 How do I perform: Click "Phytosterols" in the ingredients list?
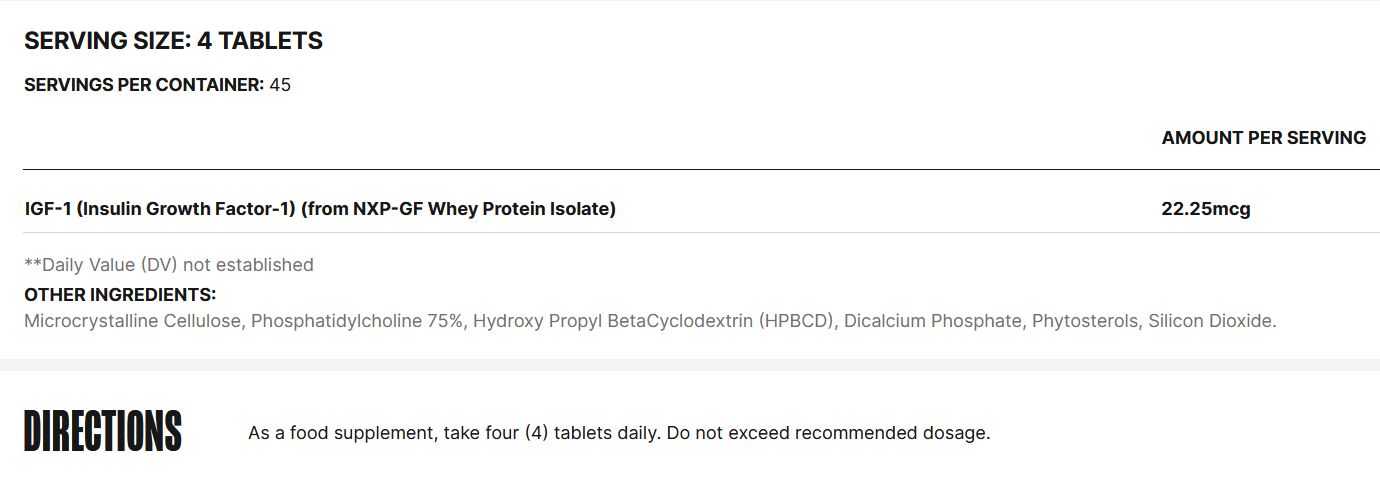[x=1085, y=321]
